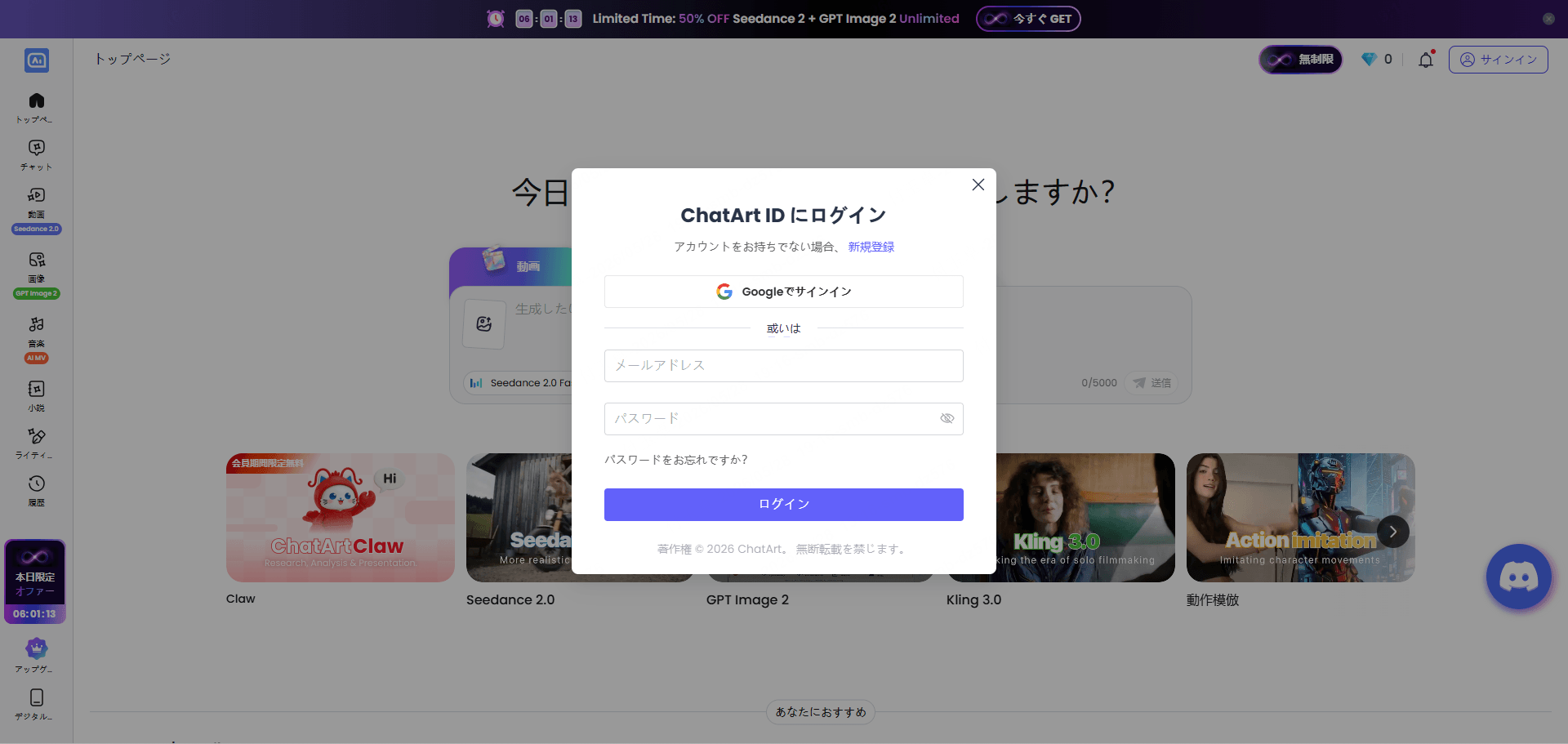Toggle password visibility eye icon

947,418
